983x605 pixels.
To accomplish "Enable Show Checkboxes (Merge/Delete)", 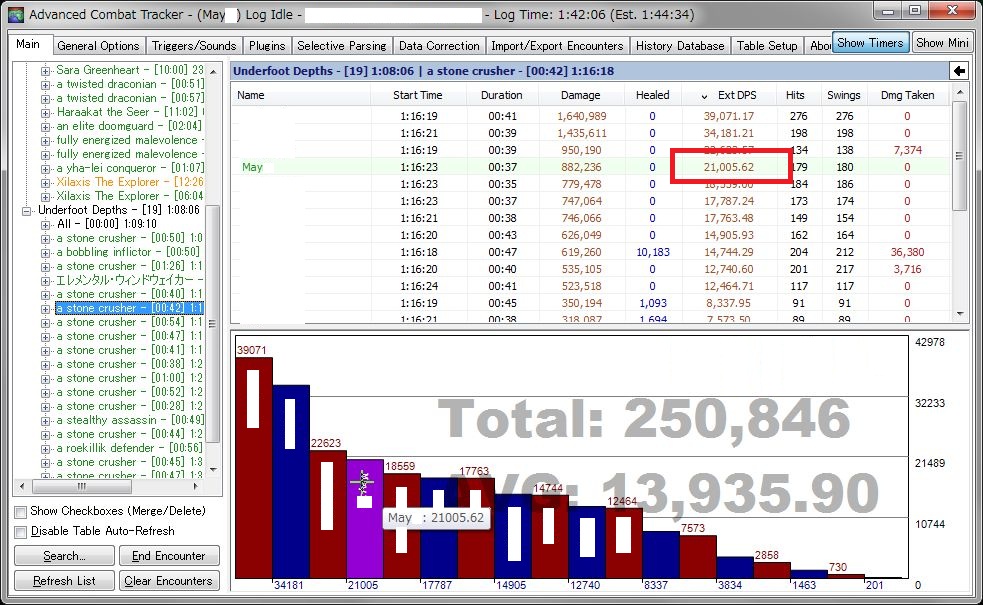I will point(21,512).
